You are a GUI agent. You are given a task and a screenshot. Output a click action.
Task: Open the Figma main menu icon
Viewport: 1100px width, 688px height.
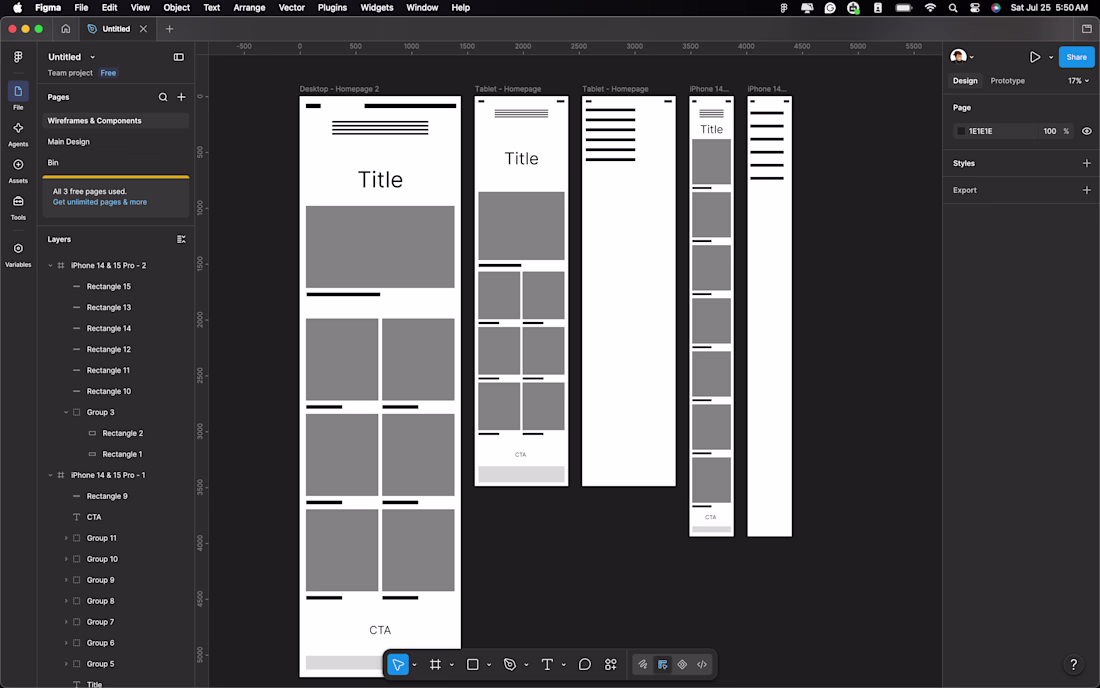[18, 57]
